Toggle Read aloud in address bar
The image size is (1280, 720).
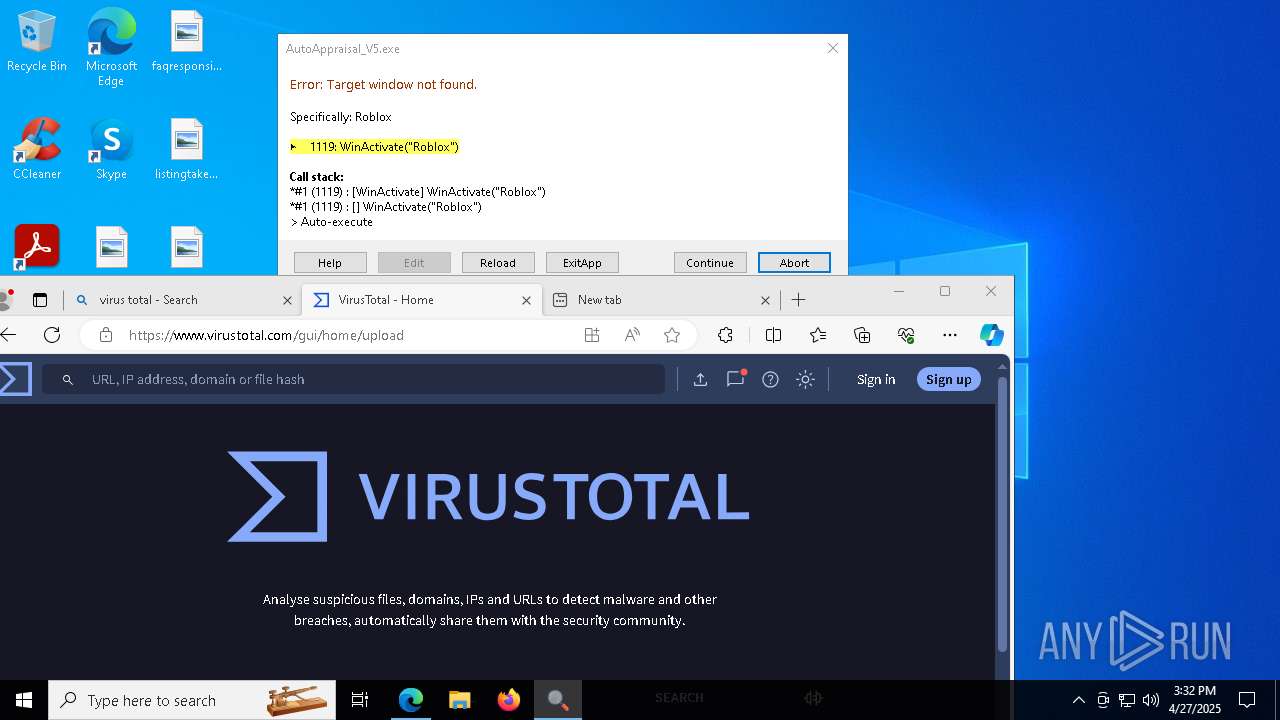632,335
